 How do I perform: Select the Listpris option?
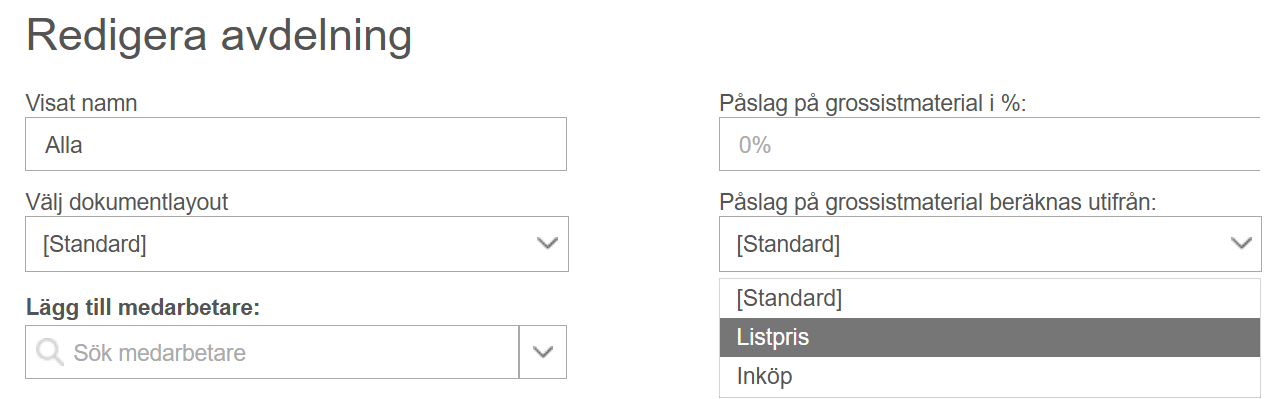pyautogui.click(x=989, y=338)
